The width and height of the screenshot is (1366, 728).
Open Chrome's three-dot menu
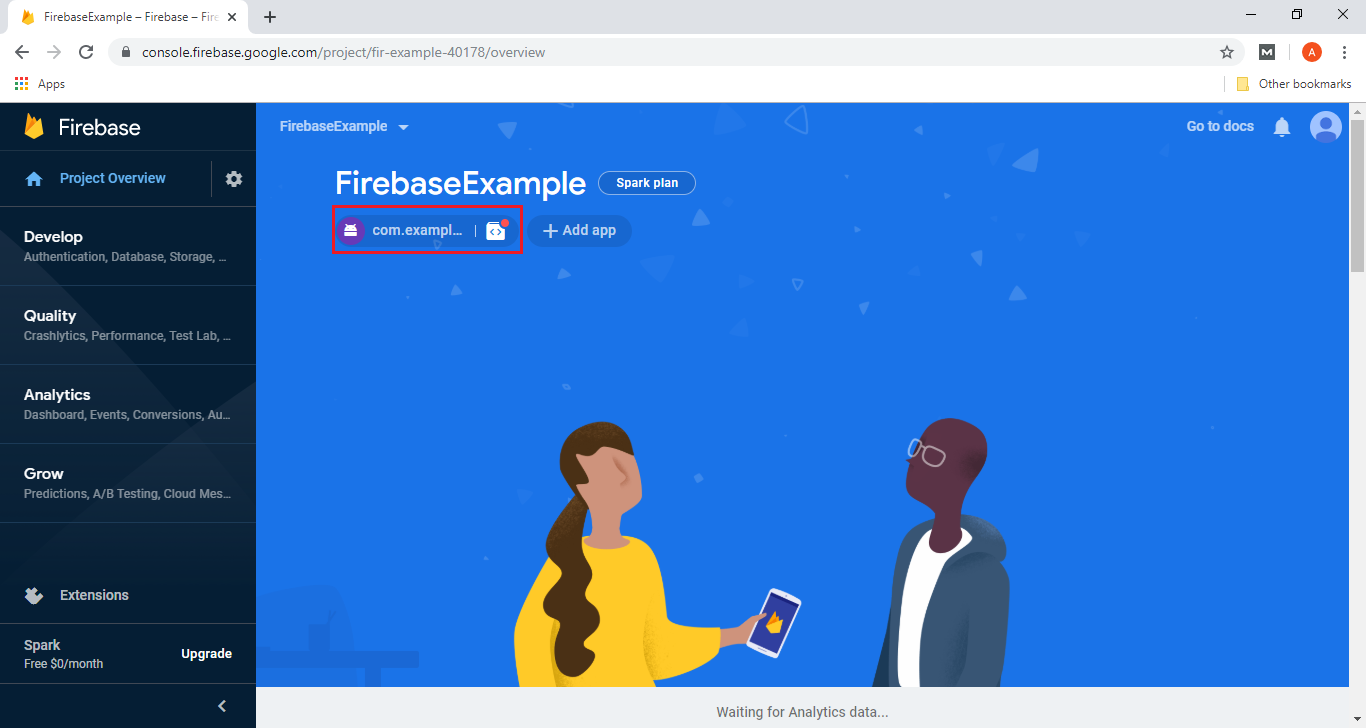[x=1345, y=52]
